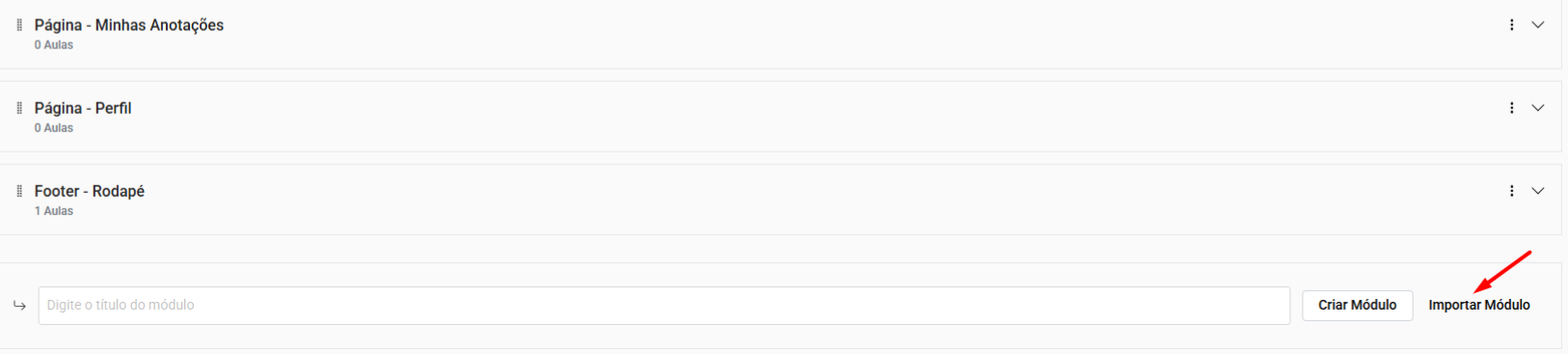Image resolution: width=1568 pixels, height=354 pixels.
Task: Open the three-dot menu for Footer - Rodapé
Action: 1511,191
